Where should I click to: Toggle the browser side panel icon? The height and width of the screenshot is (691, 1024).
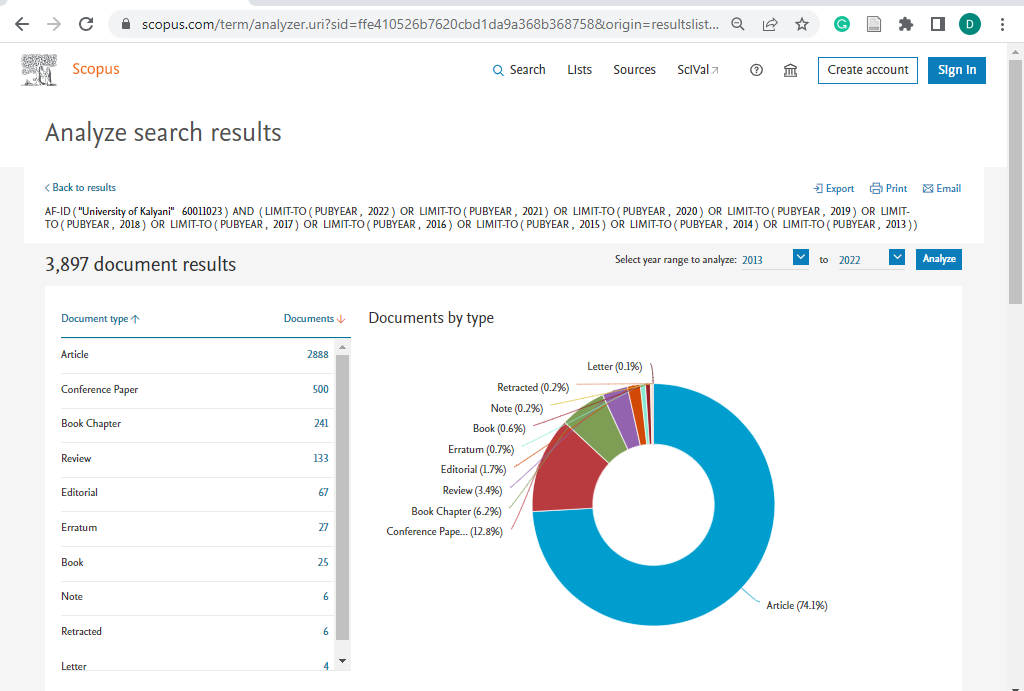938,25
